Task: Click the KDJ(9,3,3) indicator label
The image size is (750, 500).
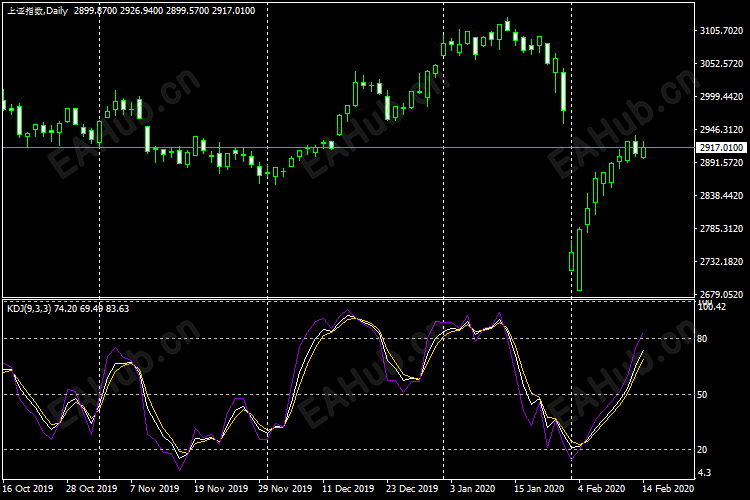Action: (29, 309)
